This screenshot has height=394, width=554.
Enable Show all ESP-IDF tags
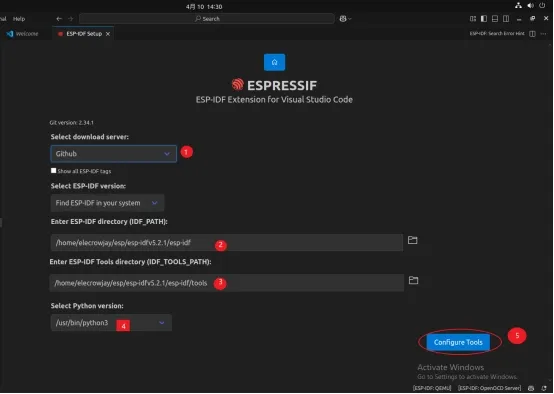coord(53,171)
